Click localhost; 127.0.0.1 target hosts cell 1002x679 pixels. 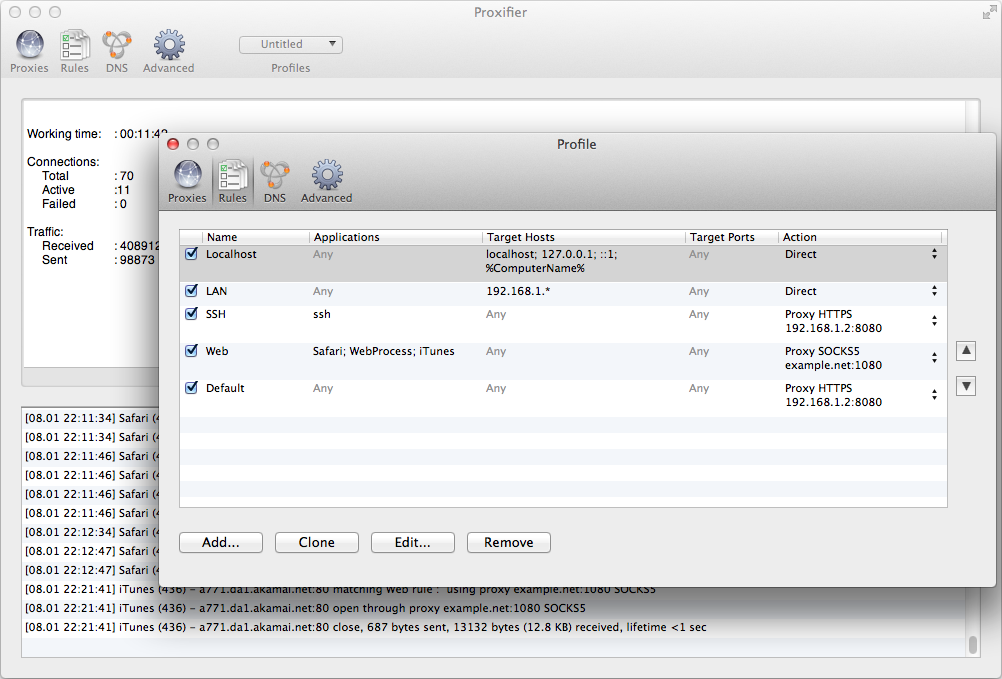coord(551,261)
